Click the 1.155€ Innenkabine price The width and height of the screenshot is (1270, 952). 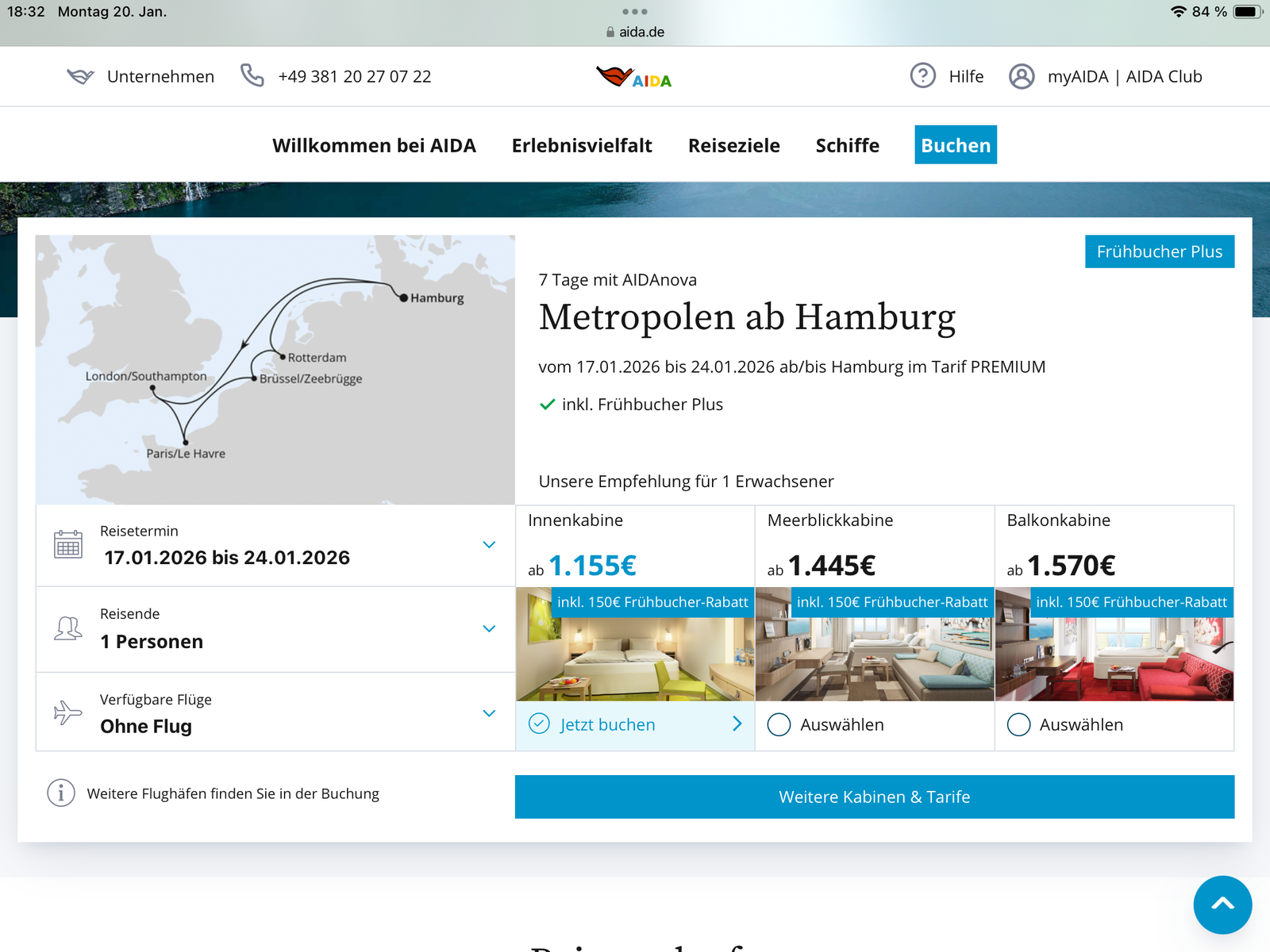click(x=592, y=566)
